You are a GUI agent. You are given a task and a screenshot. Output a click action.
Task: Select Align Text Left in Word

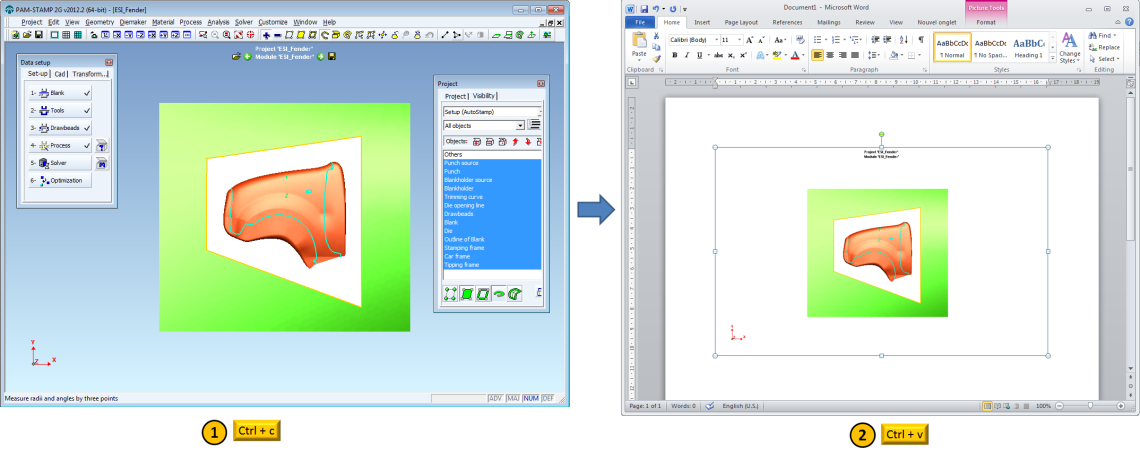point(818,55)
